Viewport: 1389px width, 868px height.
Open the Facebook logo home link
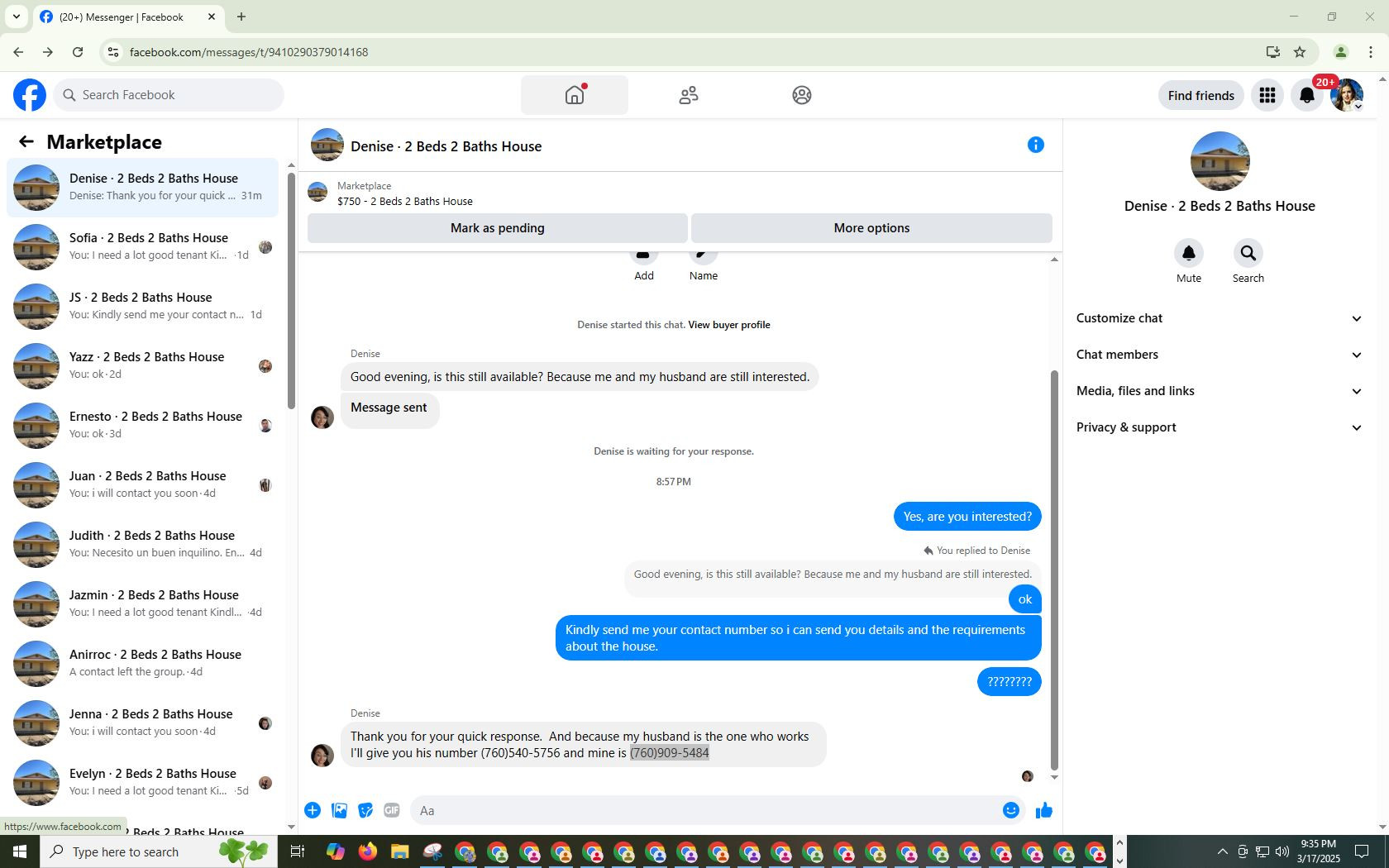(x=30, y=95)
